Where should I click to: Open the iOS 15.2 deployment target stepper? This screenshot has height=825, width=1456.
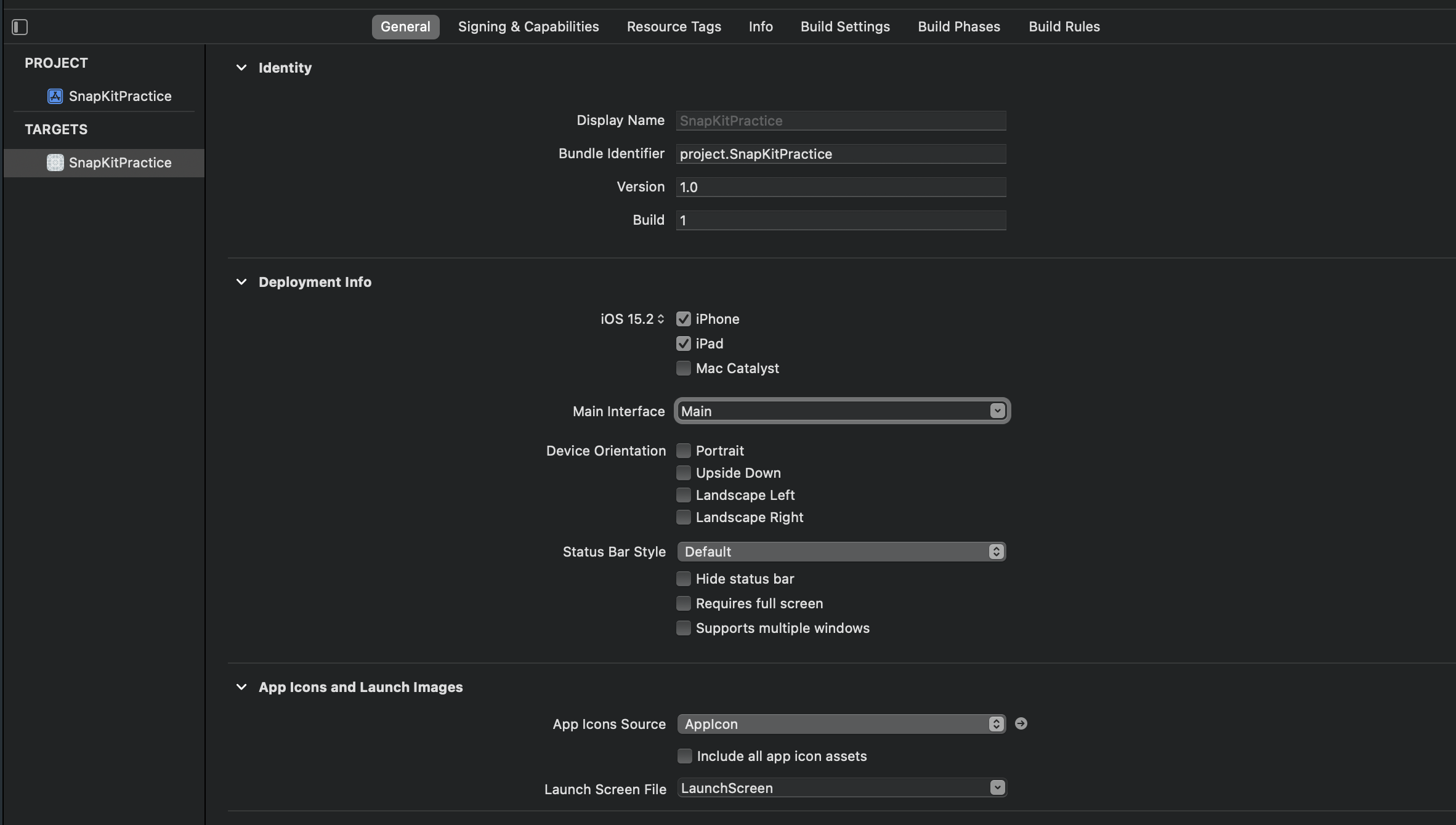tap(660, 319)
